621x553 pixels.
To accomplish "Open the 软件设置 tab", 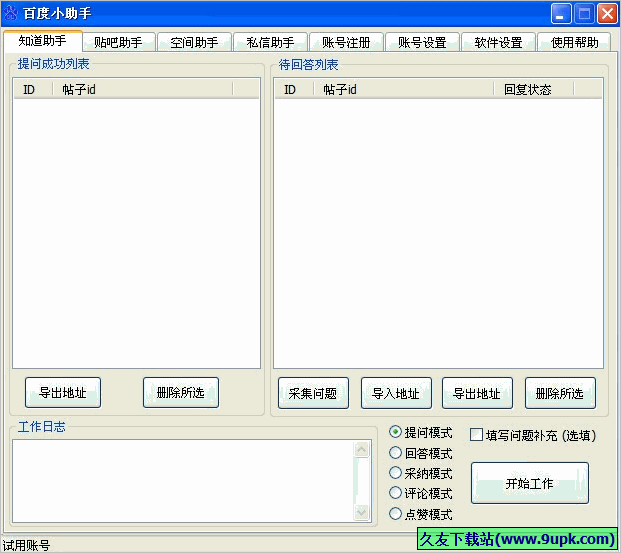I will tap(499, 42).
